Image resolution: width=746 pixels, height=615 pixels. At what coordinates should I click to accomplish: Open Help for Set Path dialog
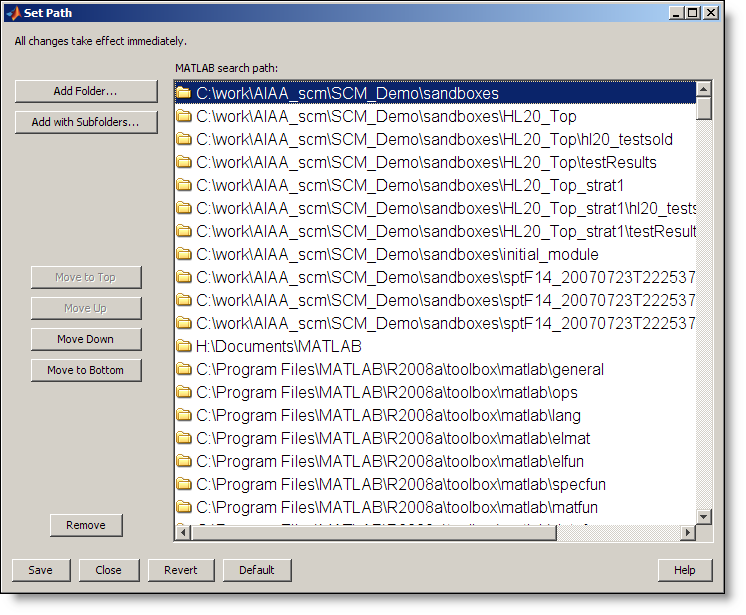click(684, 570)
